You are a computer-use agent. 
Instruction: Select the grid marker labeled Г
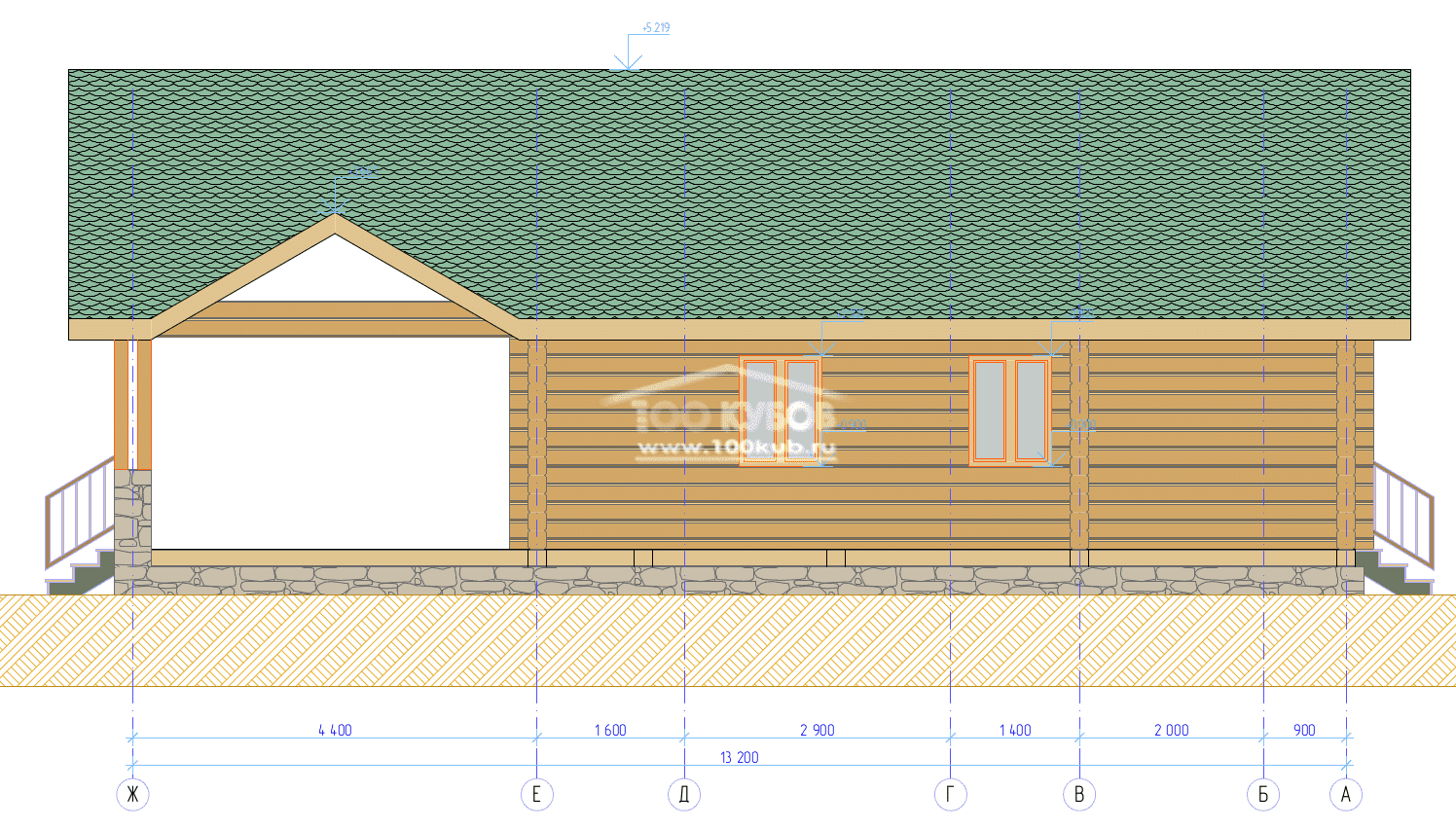(950, 794)
